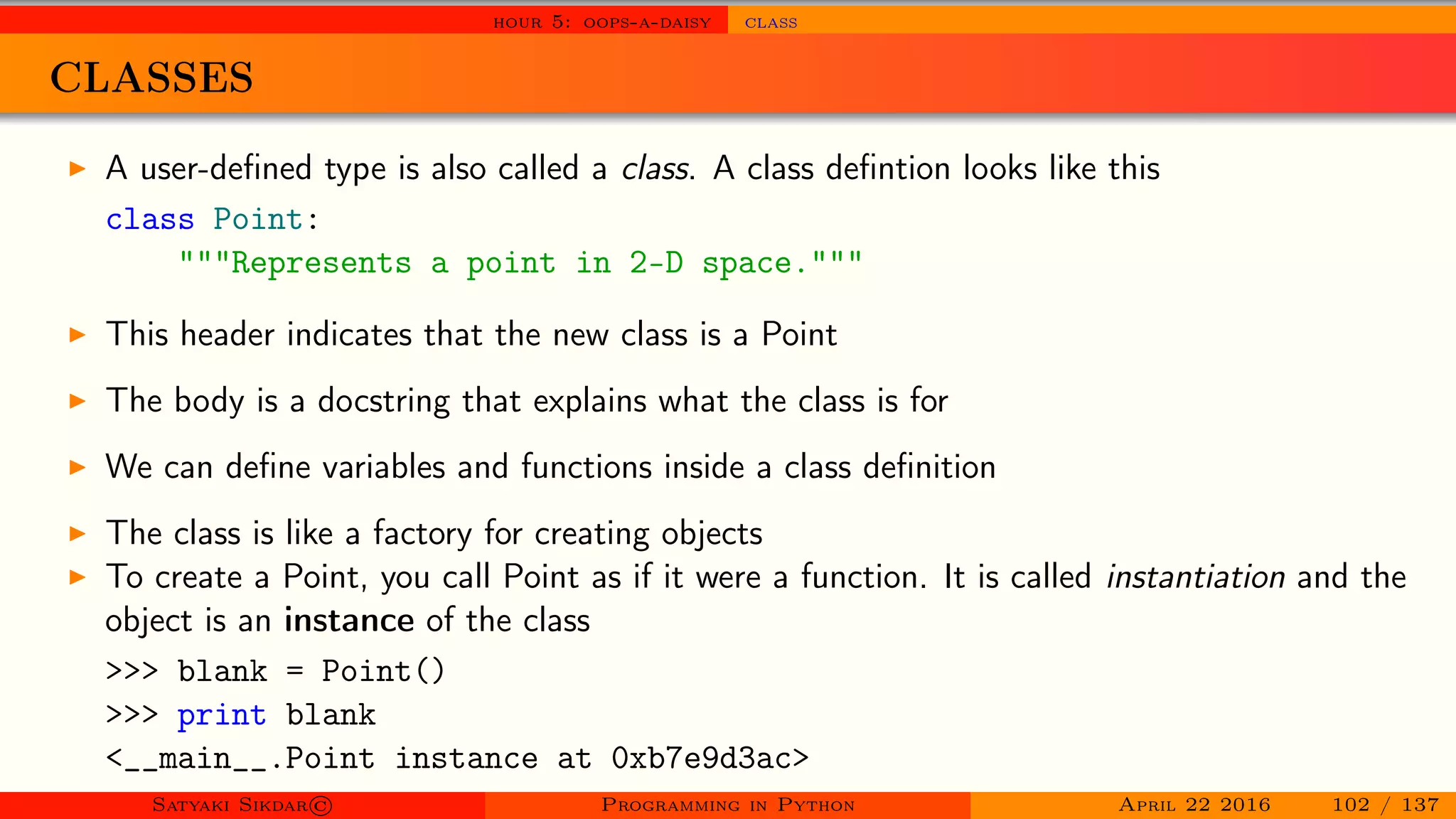Select the 'CLASSES' slide title

click(x=151, y=77)
